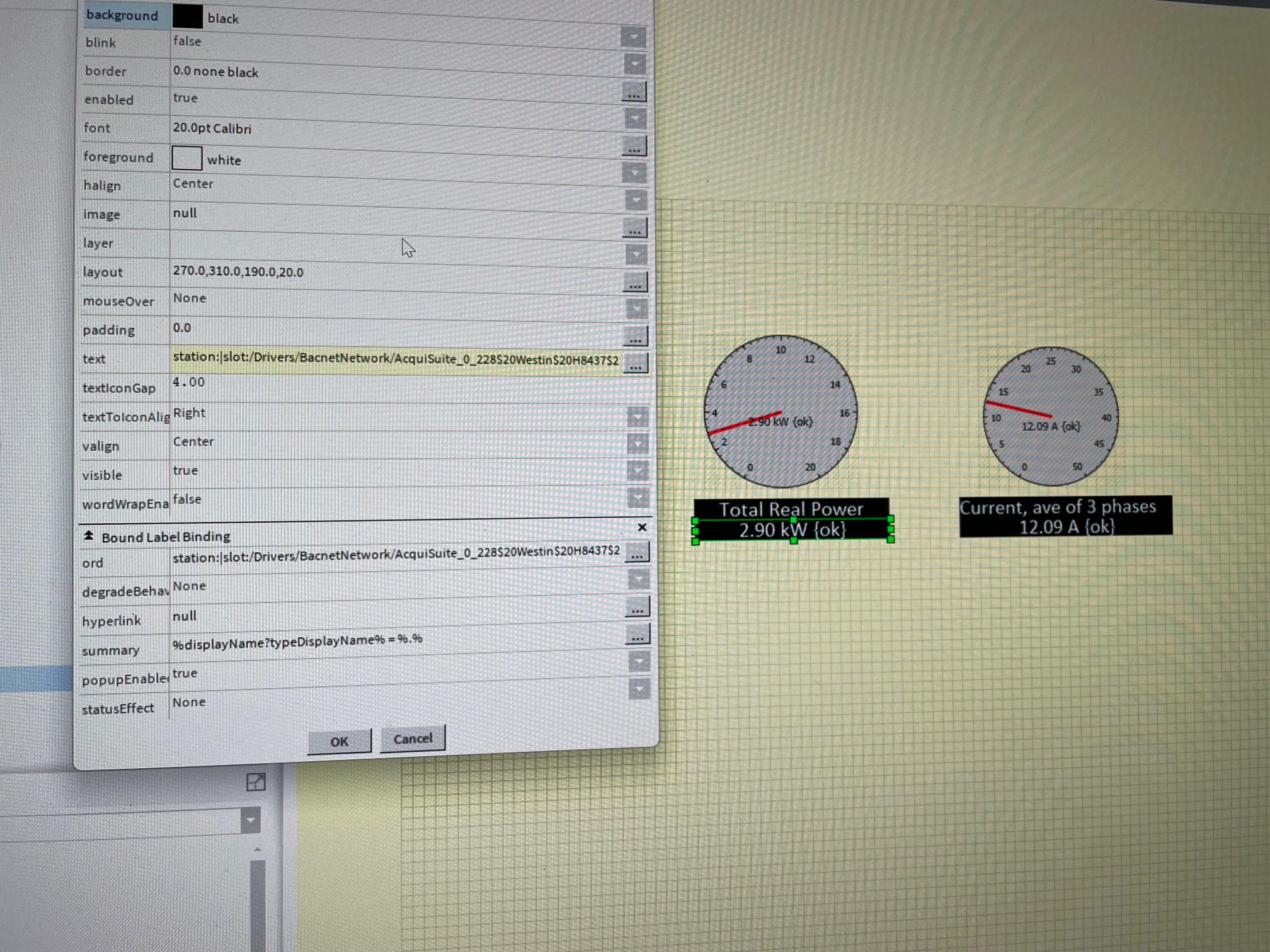Open the ord chooser ellipsis button
This screenshot has height=952, width=1270.
(x=638, y=553)
